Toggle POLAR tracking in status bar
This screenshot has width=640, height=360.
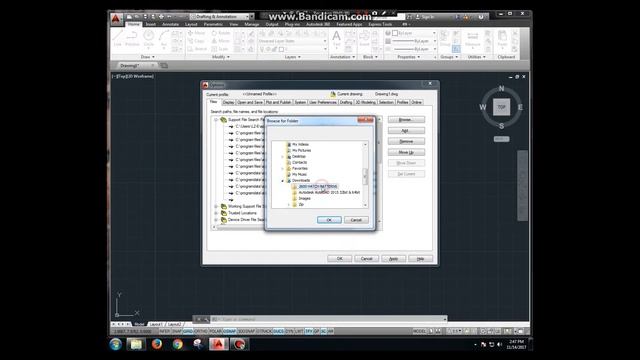216,331
